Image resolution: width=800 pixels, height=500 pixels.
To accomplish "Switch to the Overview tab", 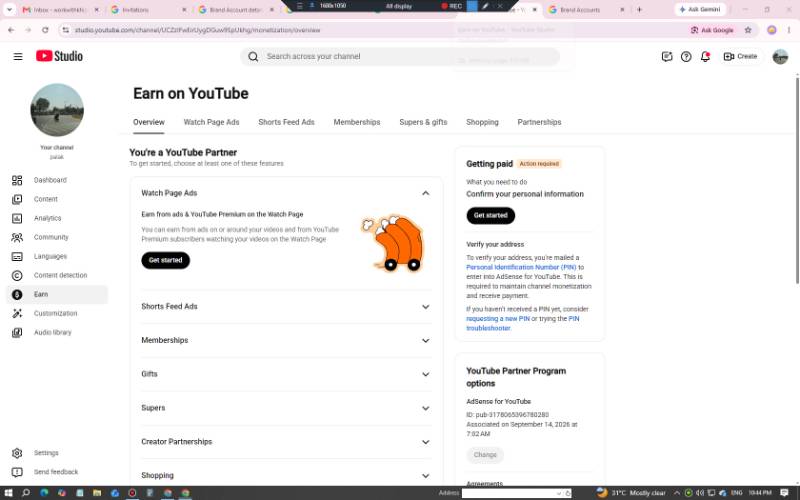I will (x=149, y=122).
